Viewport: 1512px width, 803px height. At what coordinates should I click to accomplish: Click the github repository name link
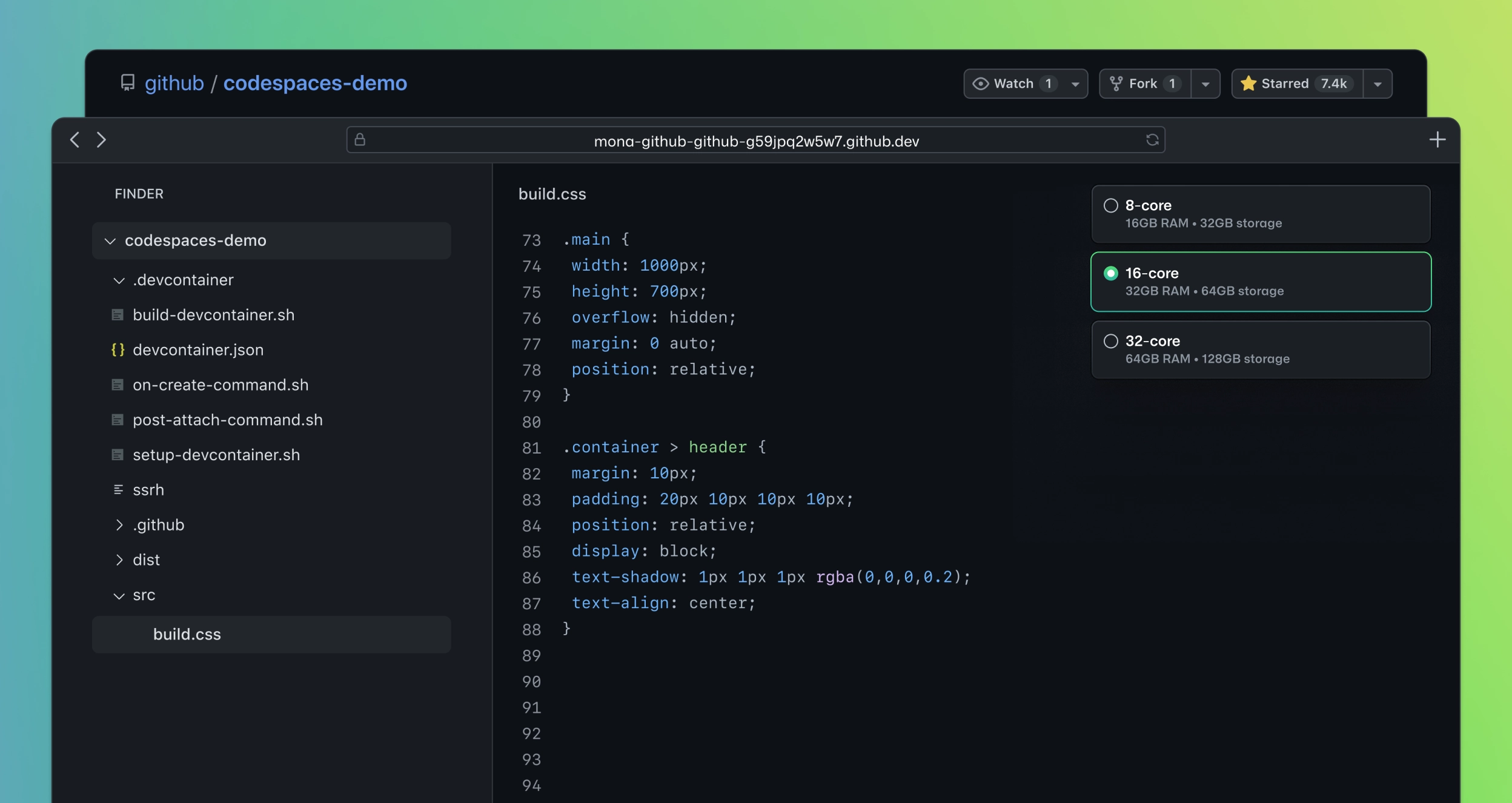tap(314, 83)
